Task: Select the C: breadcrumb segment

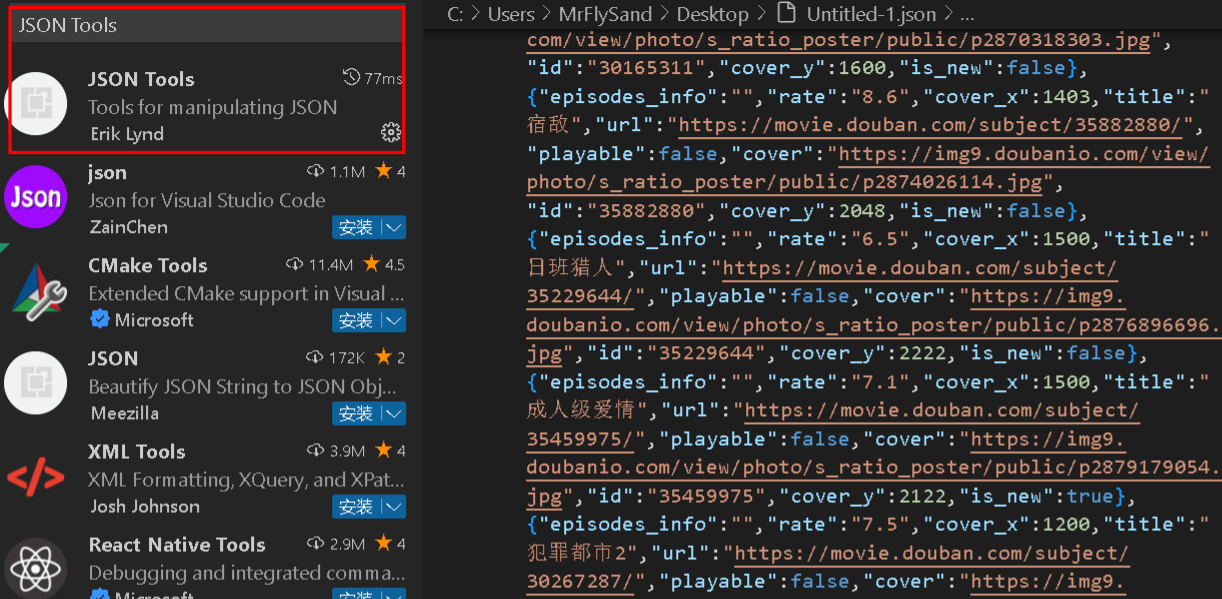Action: (x=455, y=14)
